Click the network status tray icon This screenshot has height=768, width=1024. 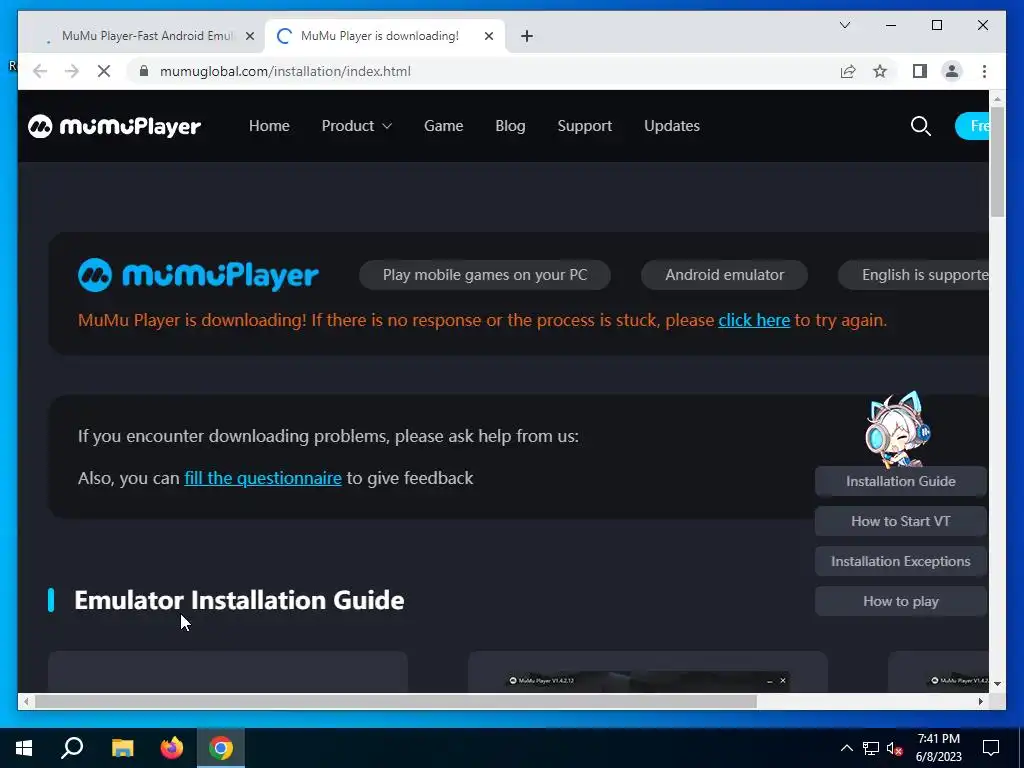pos(871,748)
